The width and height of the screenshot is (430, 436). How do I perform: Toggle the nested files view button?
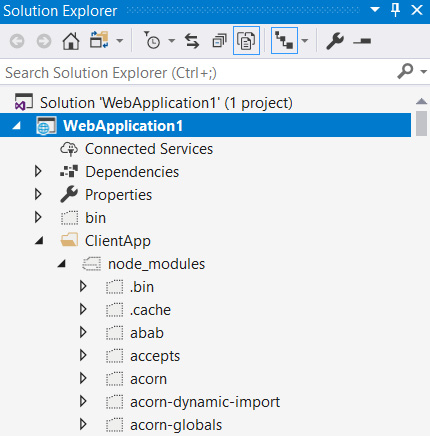284,41
